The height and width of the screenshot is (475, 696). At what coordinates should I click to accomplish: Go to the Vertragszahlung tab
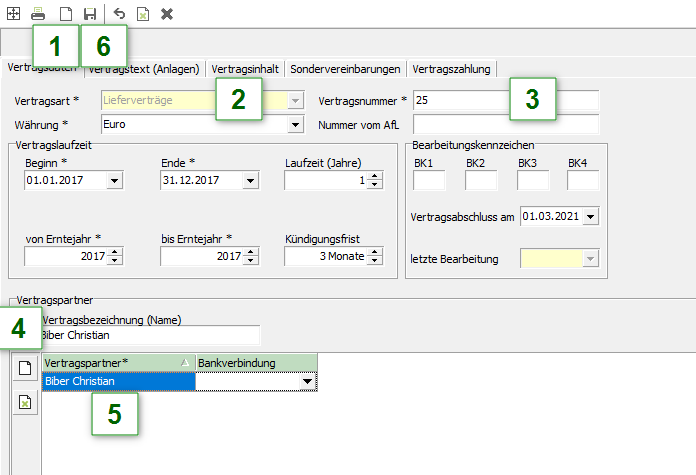tap(452, 69)
